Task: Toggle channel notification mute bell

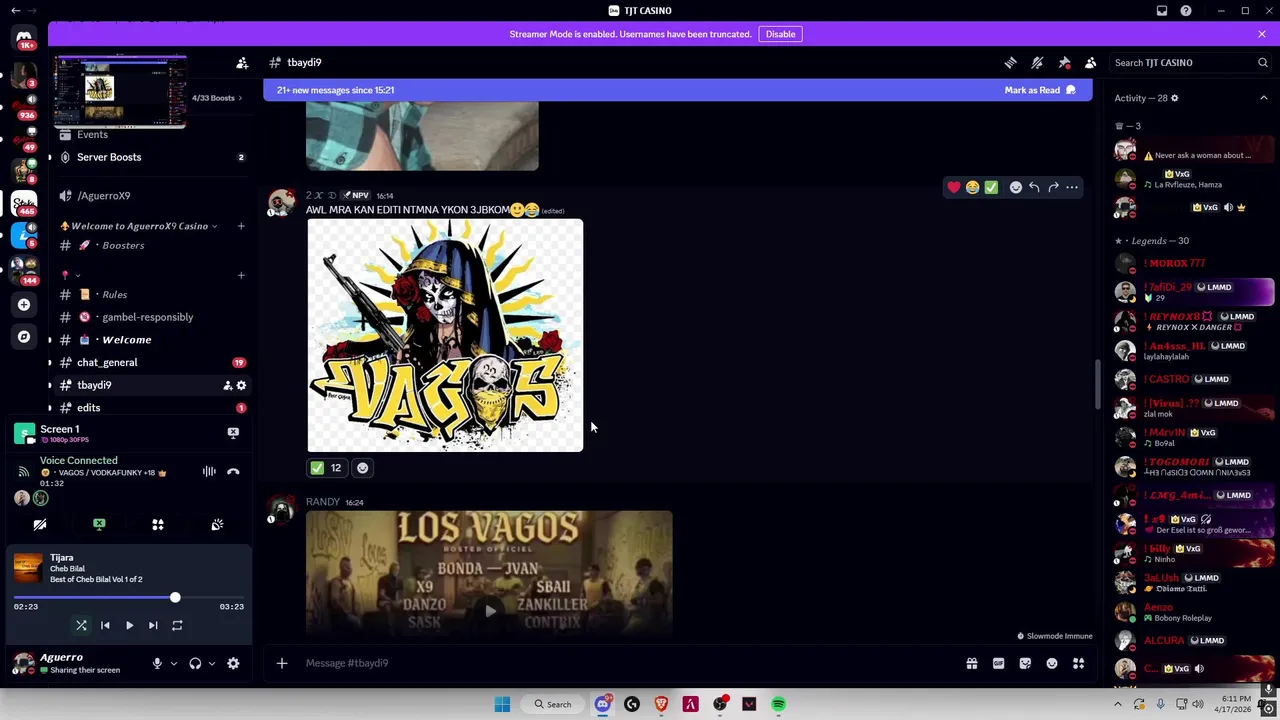Action: point(1037,63)
